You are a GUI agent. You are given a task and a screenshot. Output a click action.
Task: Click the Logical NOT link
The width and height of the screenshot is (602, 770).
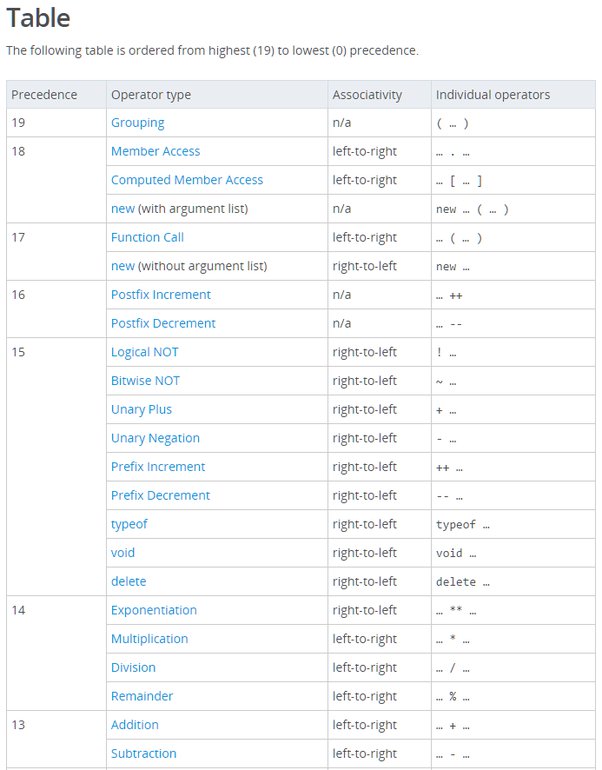click(144, 352)
